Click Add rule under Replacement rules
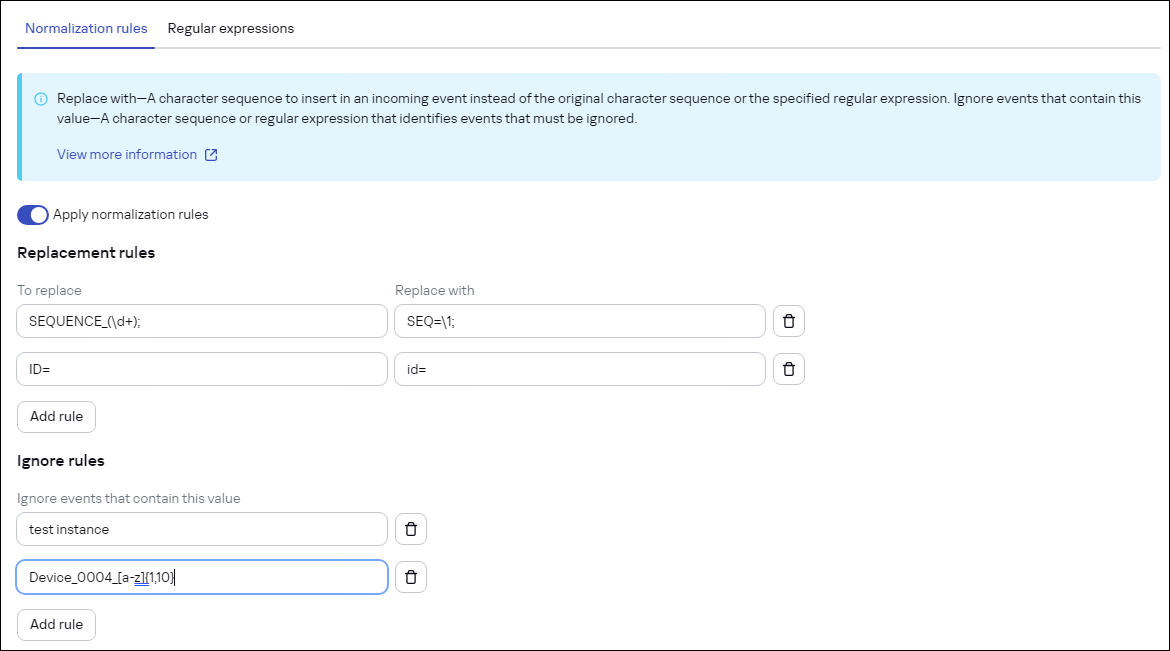Image resolution: width=1170 pixels, height=651 pixels. tap(56, 416)
